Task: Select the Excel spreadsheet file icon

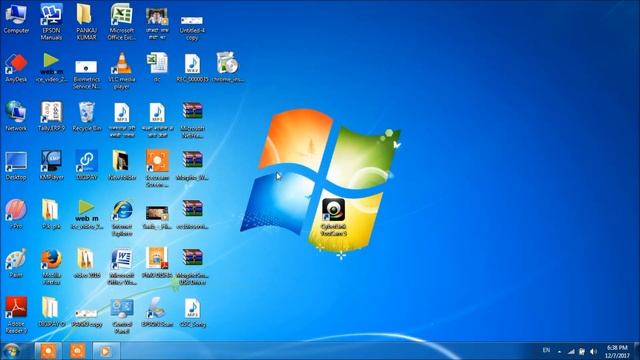Action: pyautogui.click(x=157, y=67)
